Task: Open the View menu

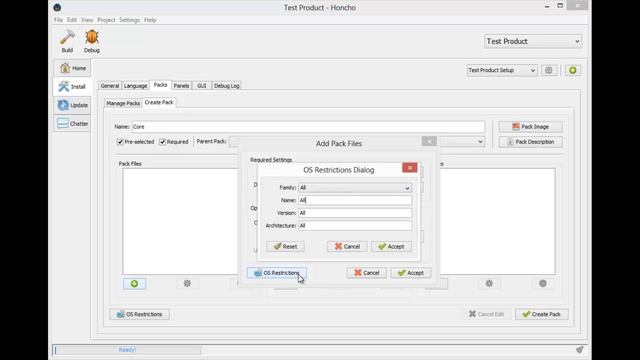Action: (87, 20)
